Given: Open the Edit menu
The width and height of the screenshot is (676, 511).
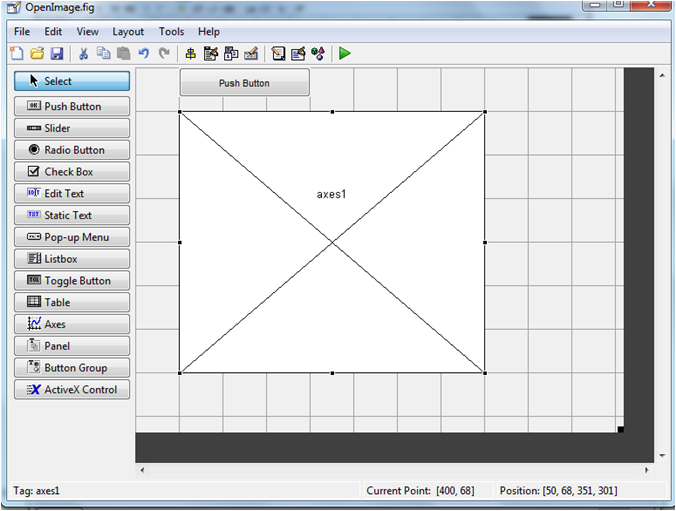Looking at the screenshot, I should (53, 31).
